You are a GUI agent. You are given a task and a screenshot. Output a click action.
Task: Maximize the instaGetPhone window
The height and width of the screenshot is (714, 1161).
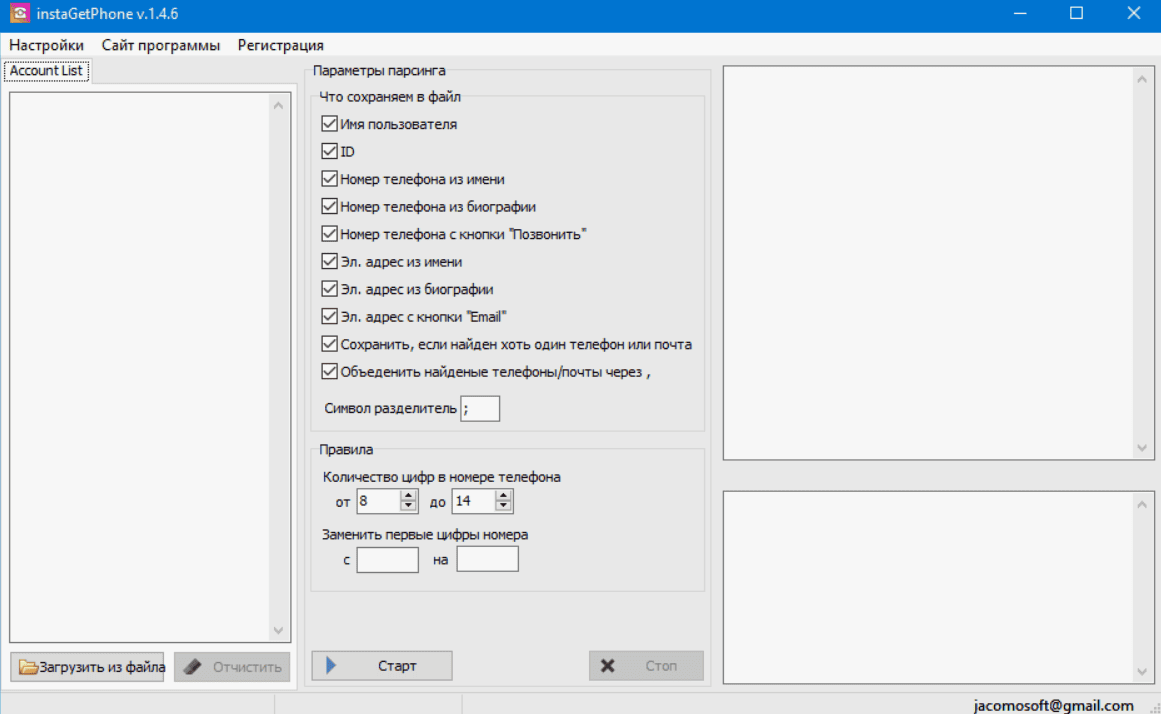pos(1077,13)
